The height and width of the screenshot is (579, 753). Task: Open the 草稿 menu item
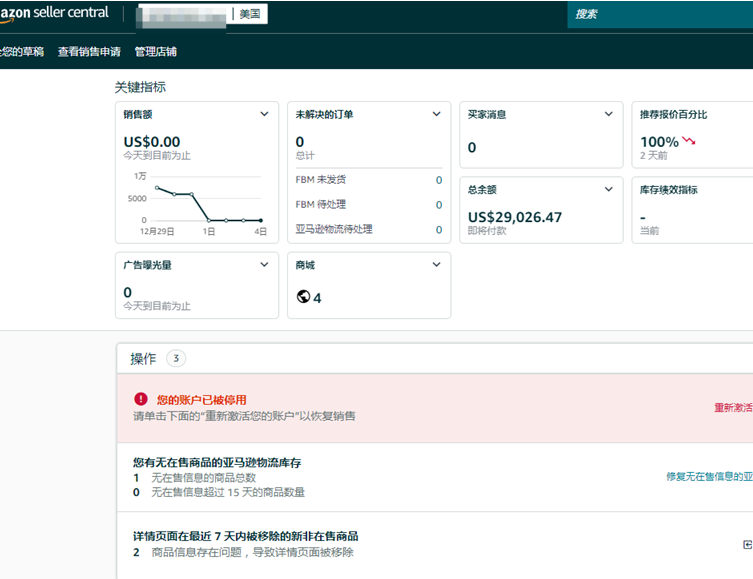(x=22, y=51)
